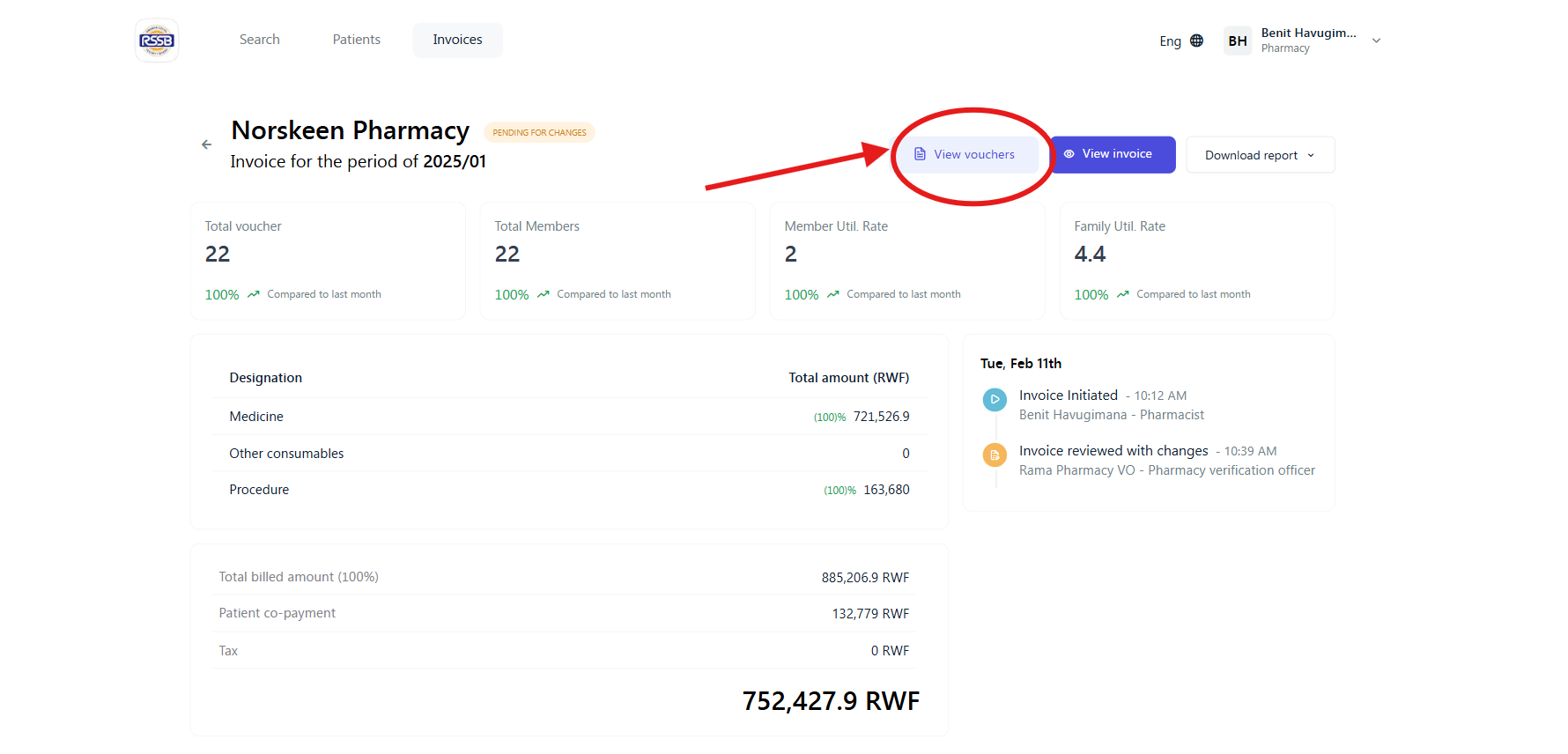Go back using the left arrow
Image resolution: width=1568 pixels, height=754 pixels.
click(x=206, y=144)
